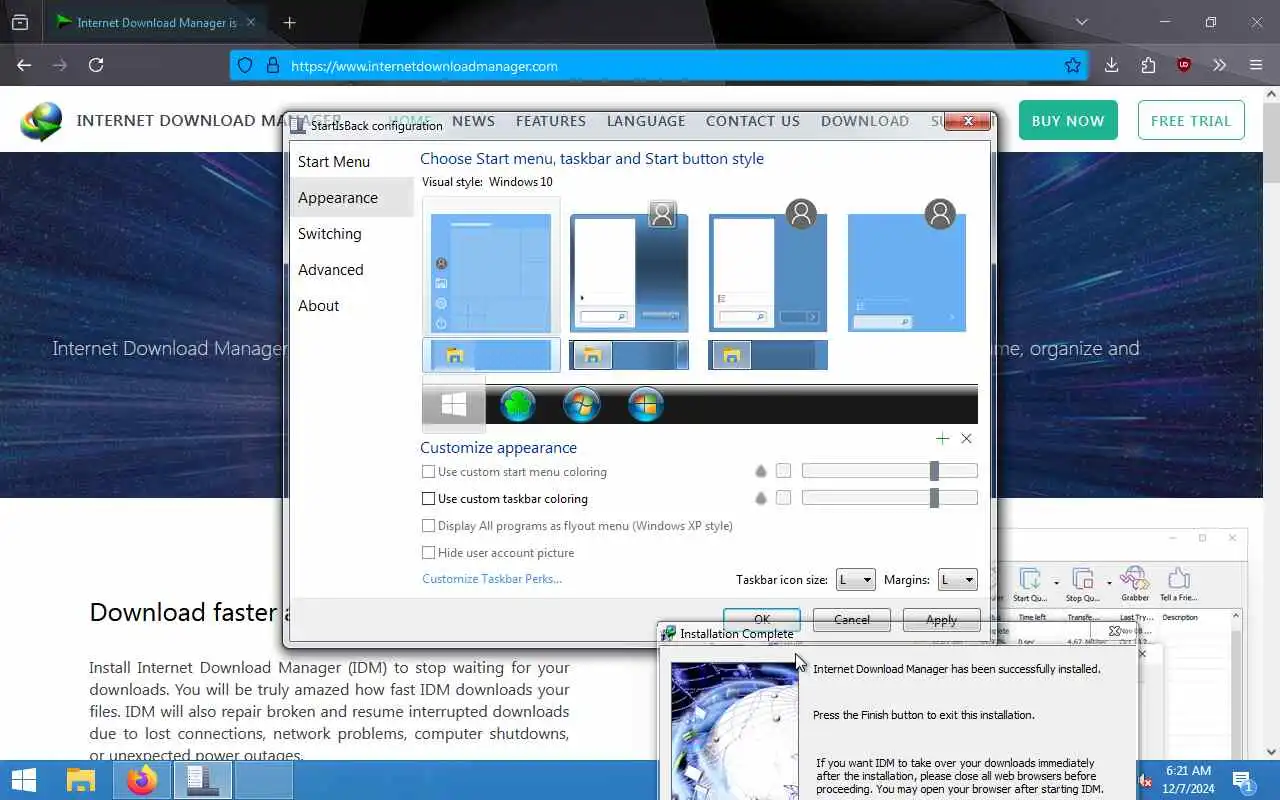The height and width of the screenshot is (800, 1280).
Task: List all open tabs dropdown in Firefox
Action: (x=1081, y=22)
